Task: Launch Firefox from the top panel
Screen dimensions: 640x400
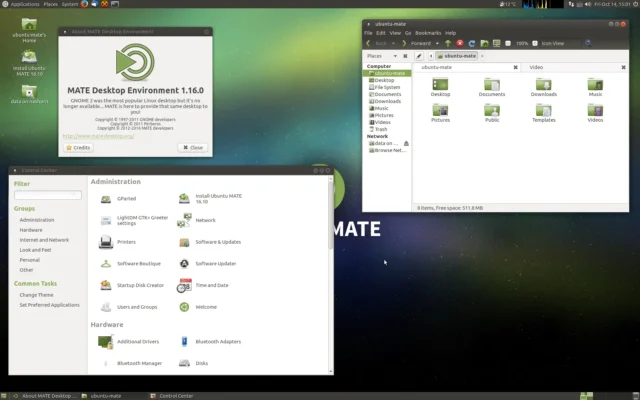Action: [84, 4]
